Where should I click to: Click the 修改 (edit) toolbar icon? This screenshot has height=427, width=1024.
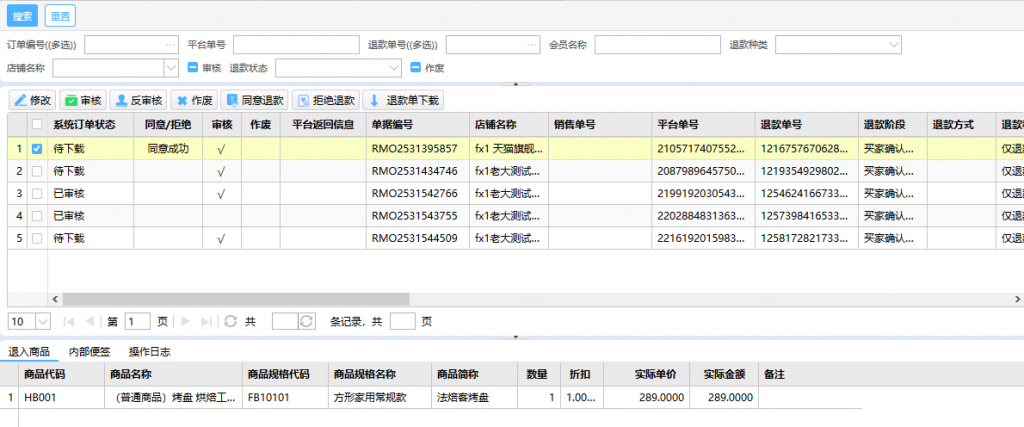click(20, 100)
